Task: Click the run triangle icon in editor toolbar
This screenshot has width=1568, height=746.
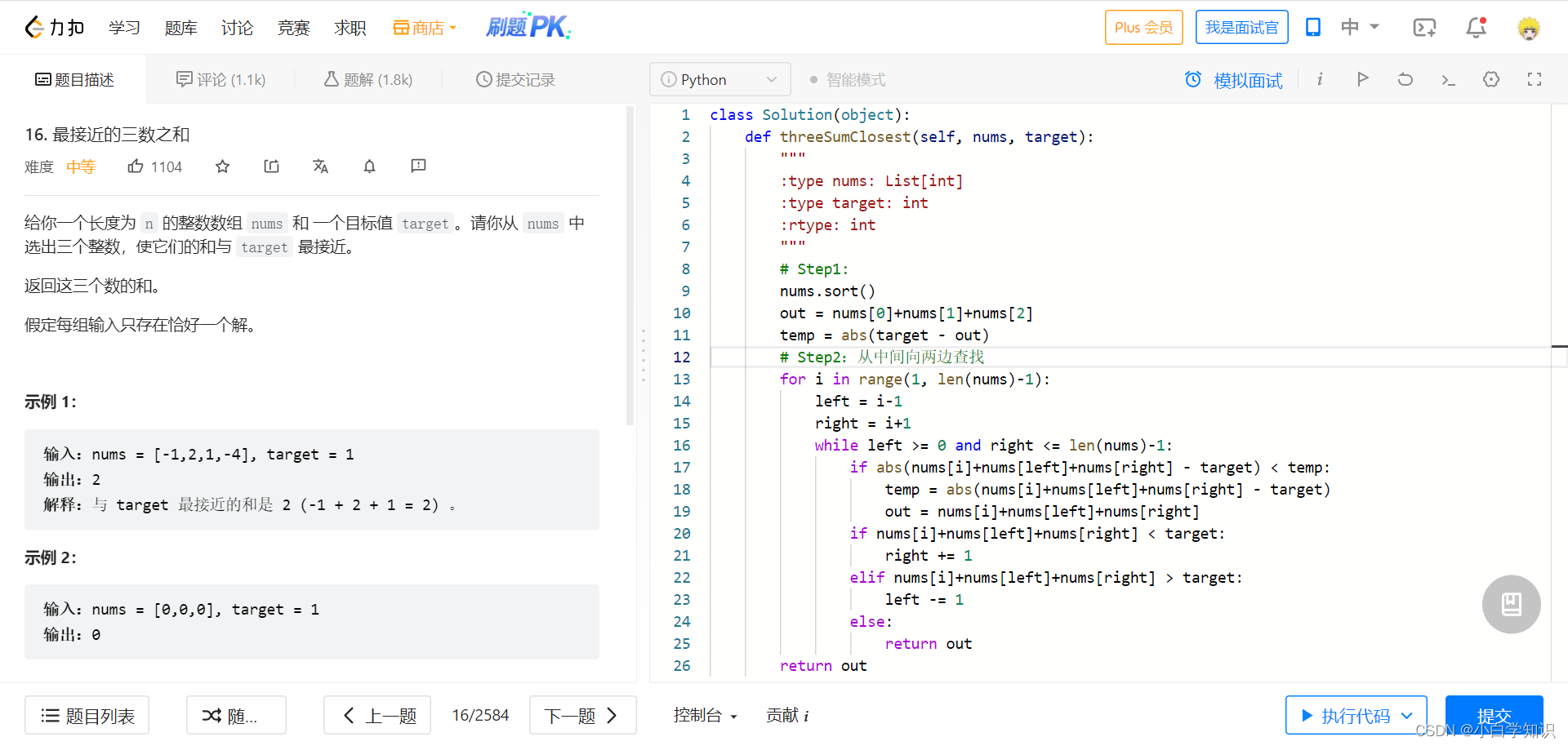Action: pyautogui.click(x=1362, y=79)
